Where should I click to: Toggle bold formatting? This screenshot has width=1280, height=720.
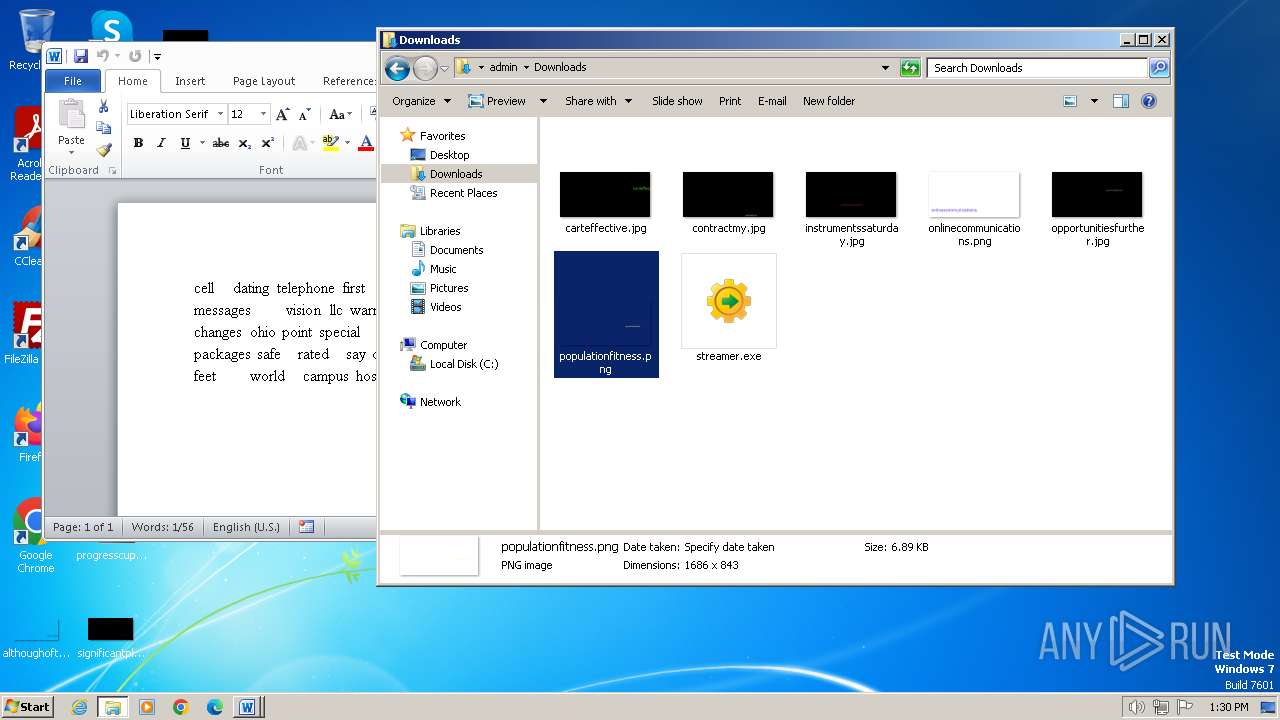point(138,143)
